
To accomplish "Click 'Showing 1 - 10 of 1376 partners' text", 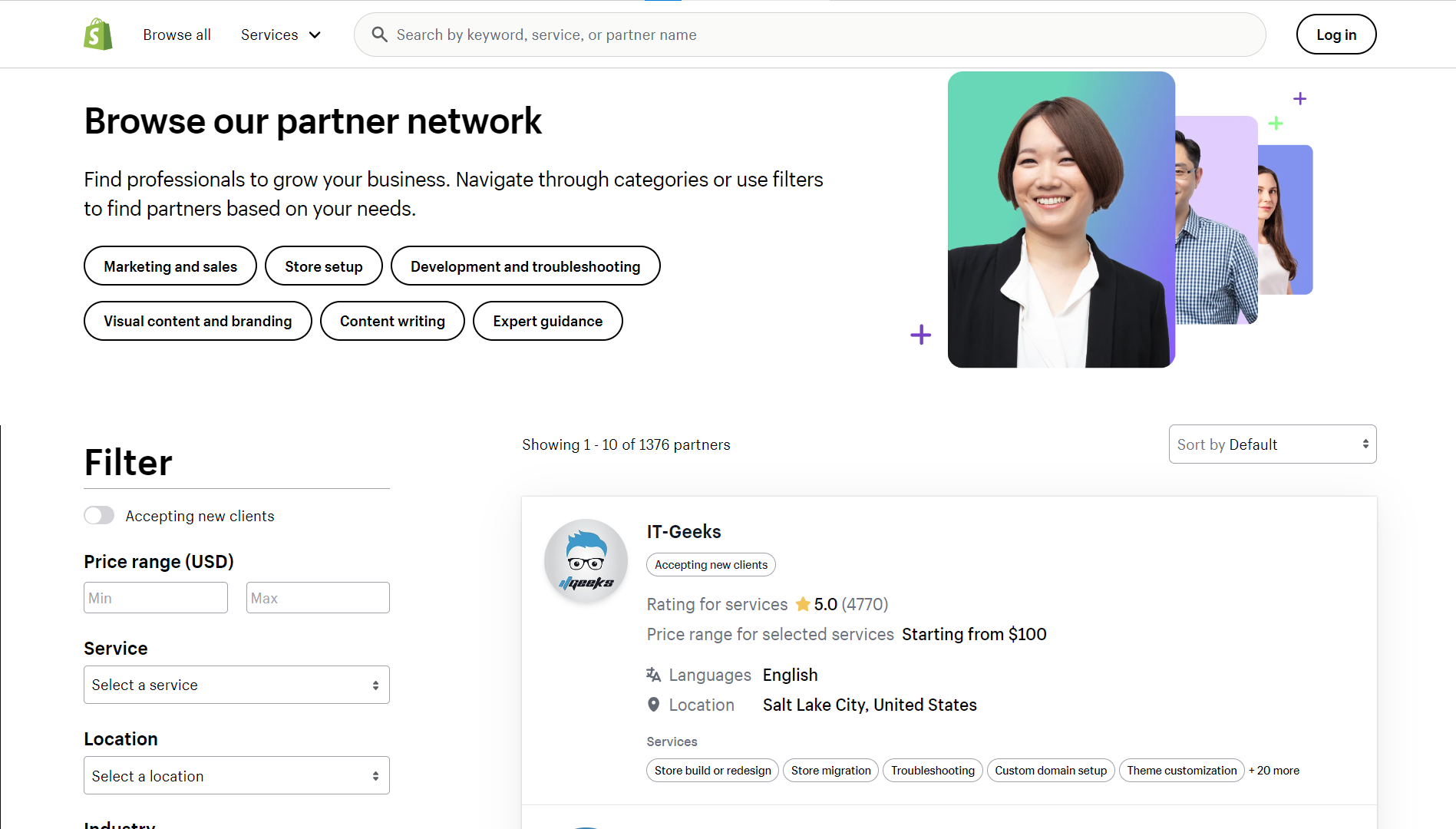I will 626,444.
